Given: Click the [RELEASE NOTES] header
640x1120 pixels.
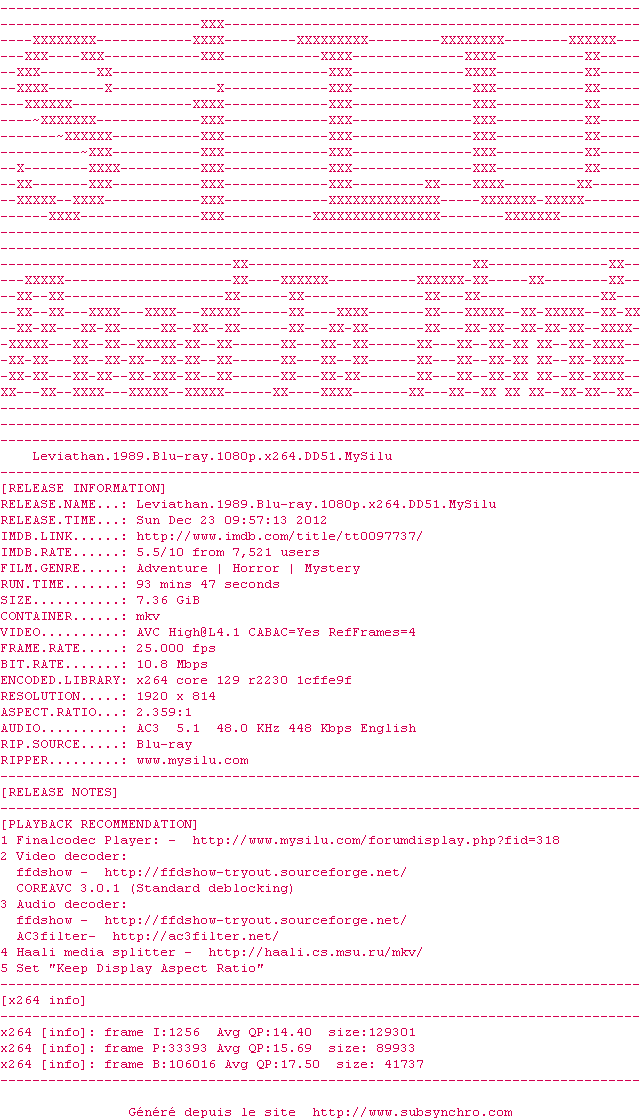Looking at the screenshot, I should tap(59, 792).
